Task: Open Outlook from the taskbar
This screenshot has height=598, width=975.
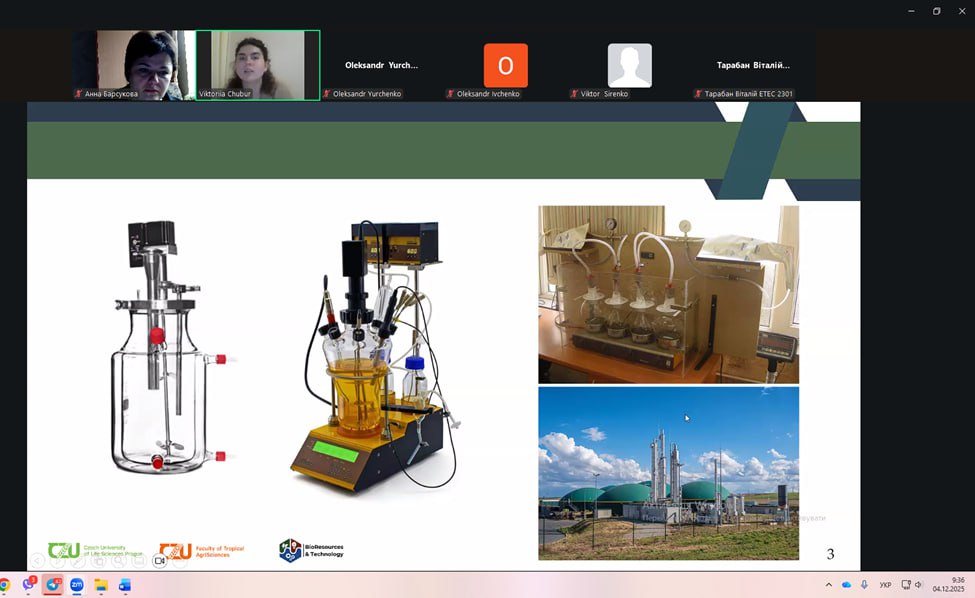Action: 125,585
